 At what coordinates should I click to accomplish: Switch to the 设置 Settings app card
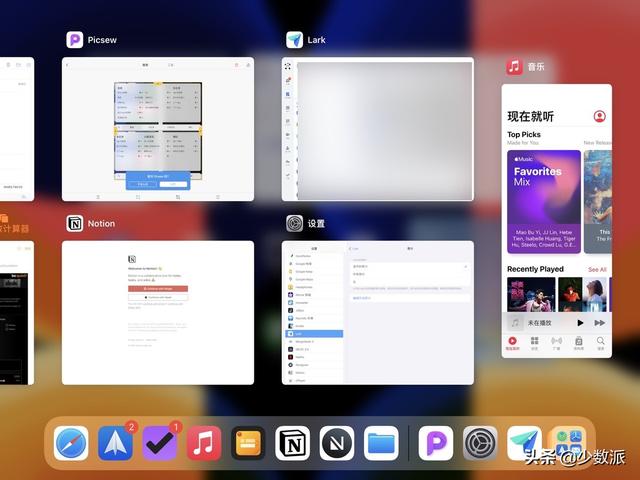pyautogui.click(x=378, y=313)
